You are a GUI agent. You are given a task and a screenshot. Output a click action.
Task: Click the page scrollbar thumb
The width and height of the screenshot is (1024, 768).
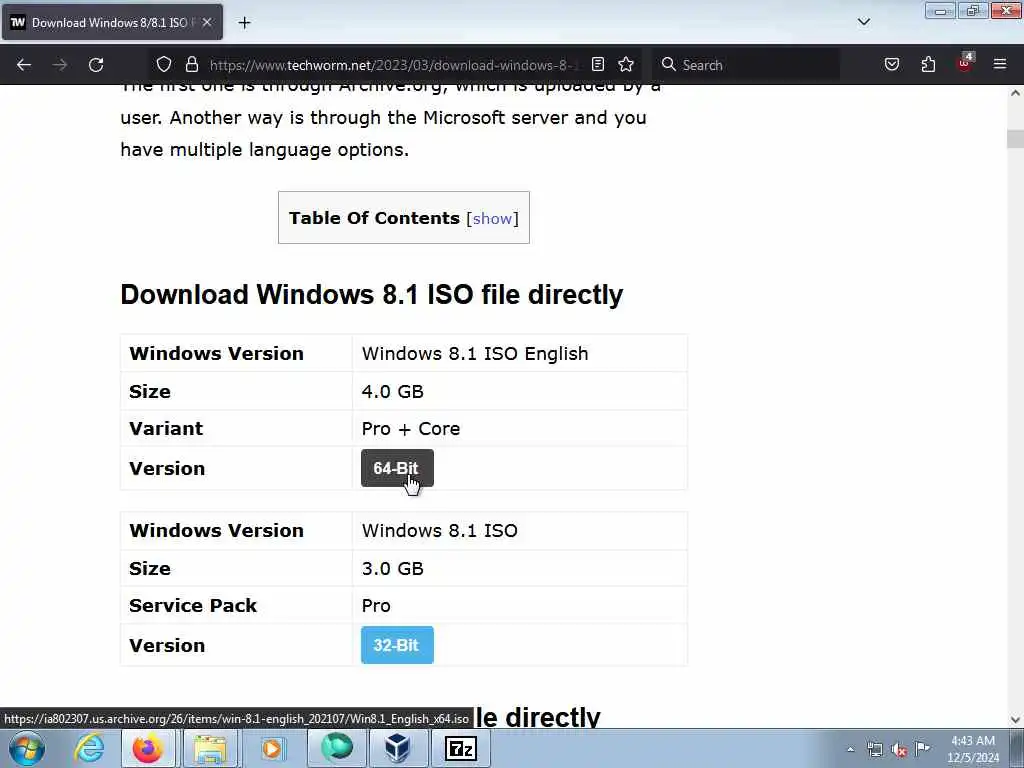[1015, 139]
